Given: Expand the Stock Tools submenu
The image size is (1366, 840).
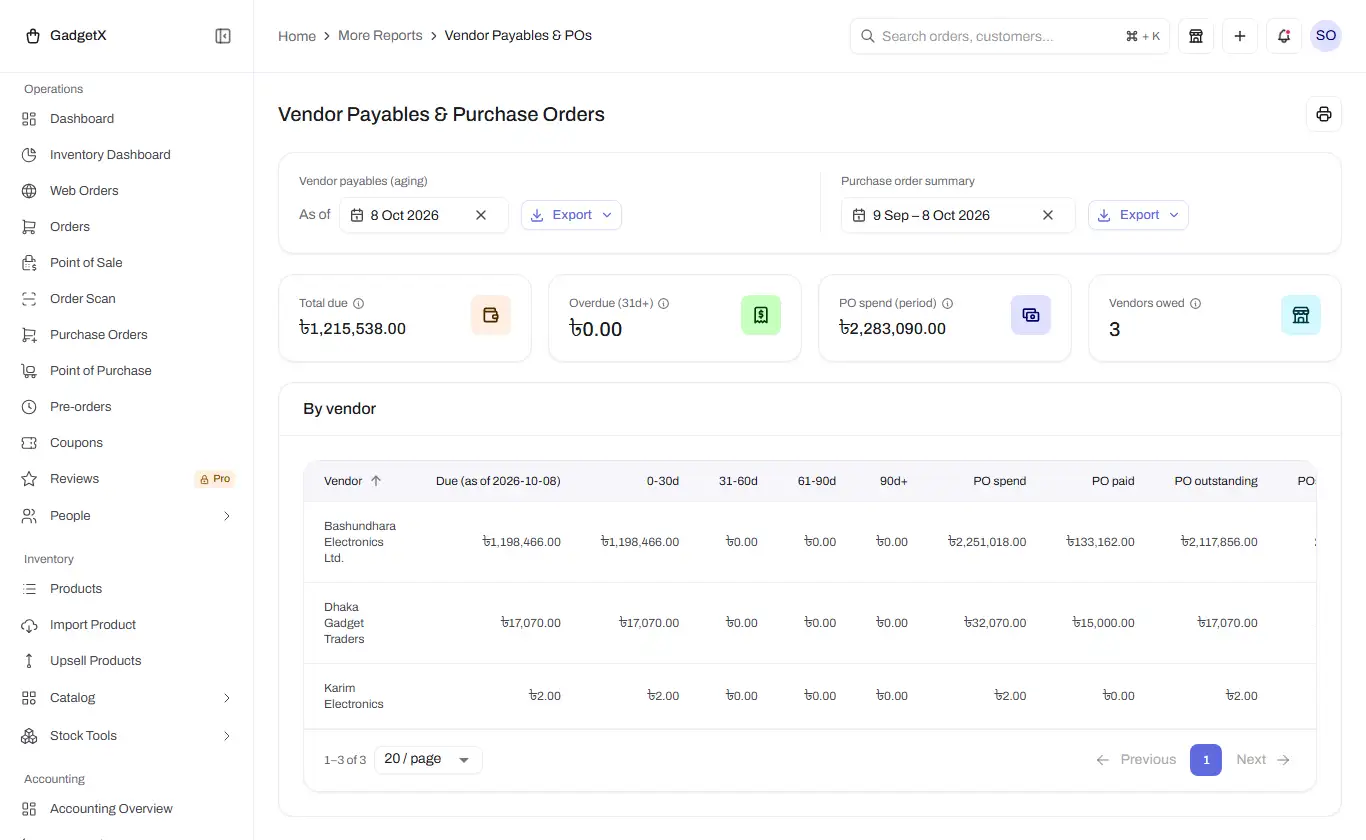Looking at the screenshot, I should (x=127, y=736).
